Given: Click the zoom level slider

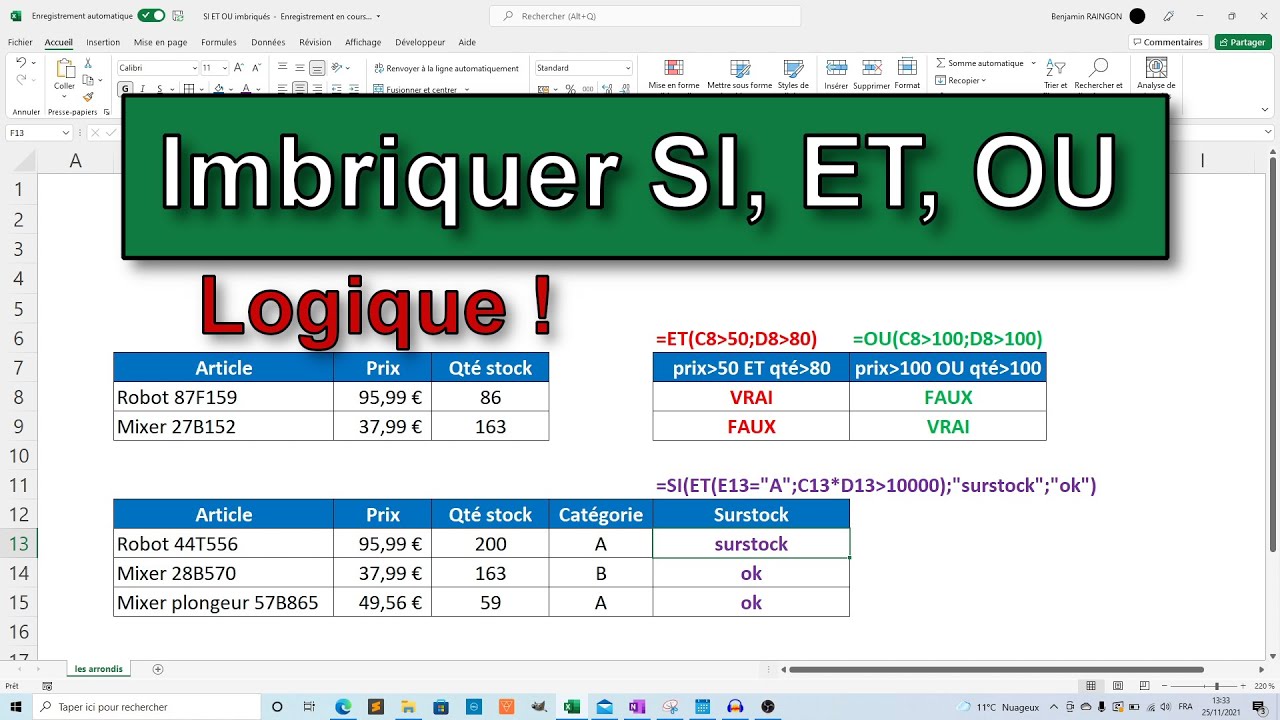Looking at the screenshot, I should click(x=1216, y=686).
